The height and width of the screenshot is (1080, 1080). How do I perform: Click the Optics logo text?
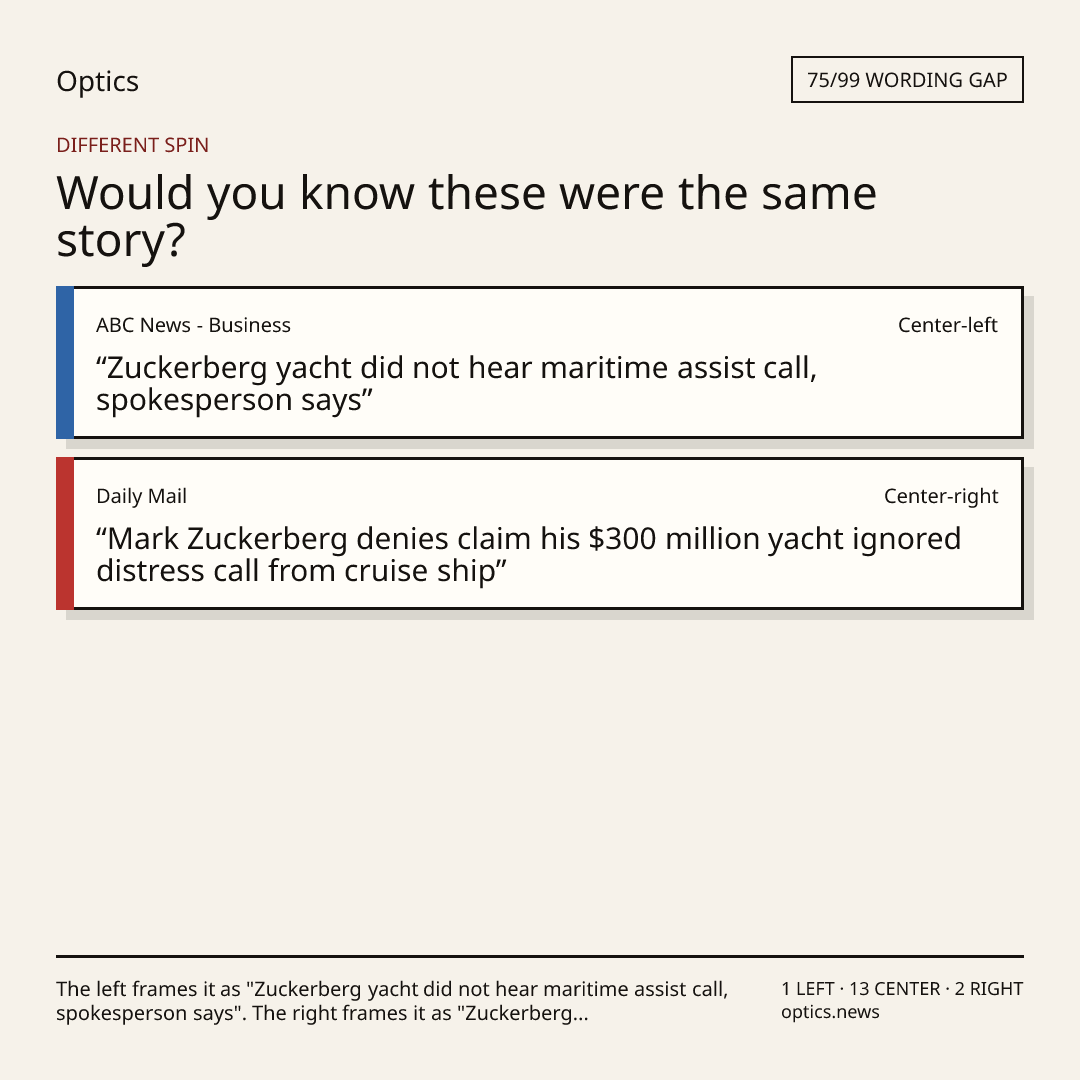pyautogui.click(x=97, y=82)
